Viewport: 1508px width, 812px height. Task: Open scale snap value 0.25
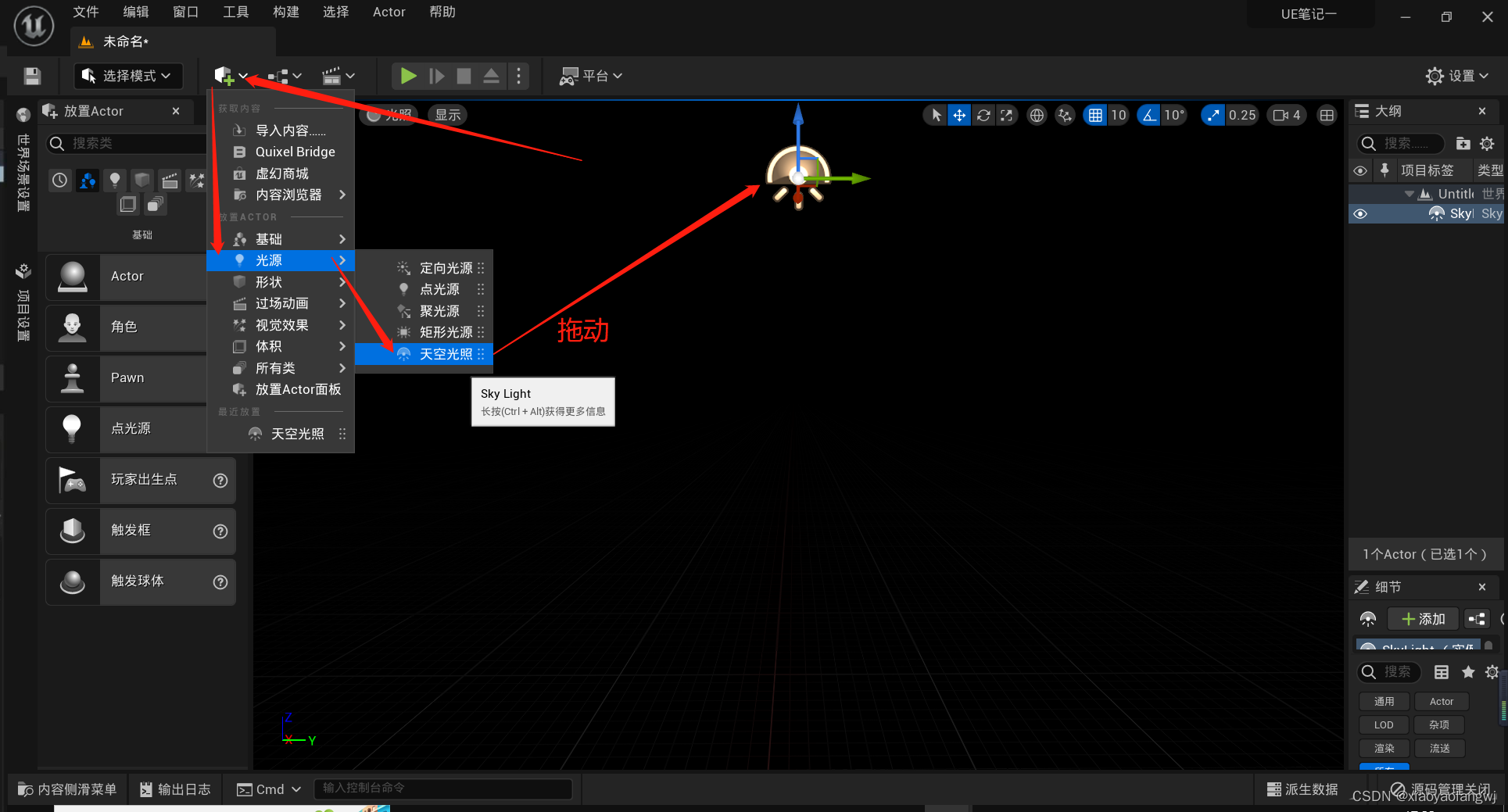click(x=1241, y=115)
